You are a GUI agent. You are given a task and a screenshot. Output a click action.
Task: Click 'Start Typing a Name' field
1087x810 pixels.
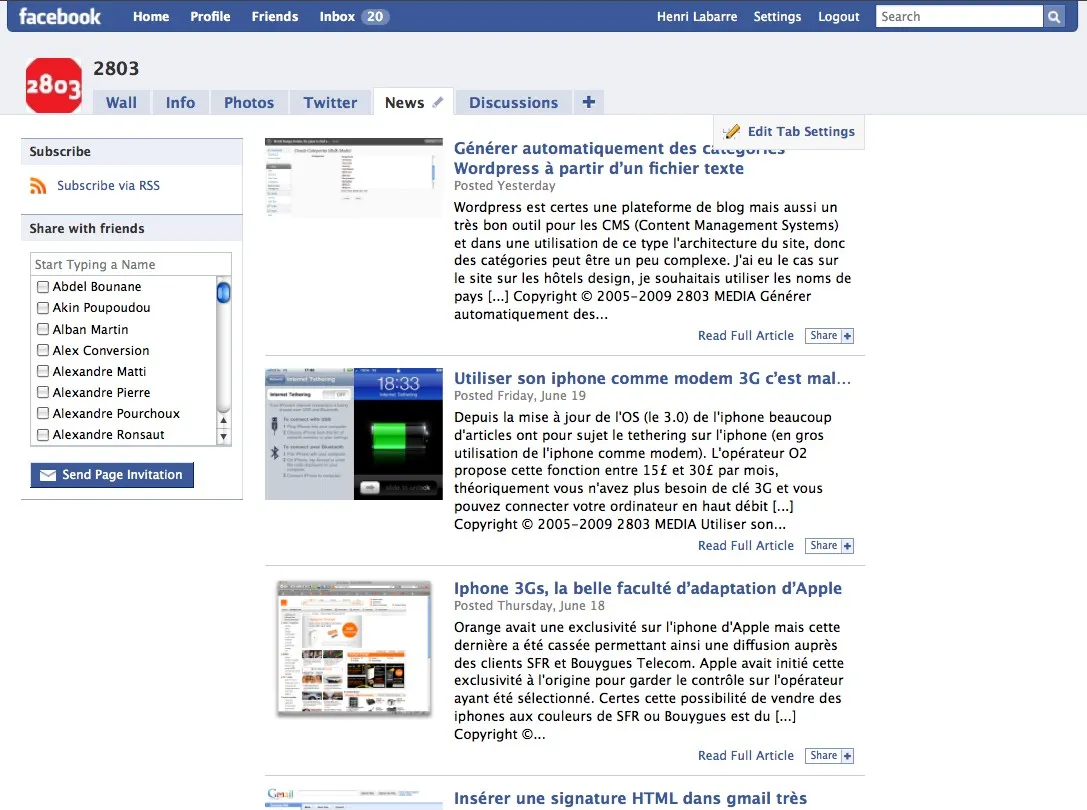[131, 264]
